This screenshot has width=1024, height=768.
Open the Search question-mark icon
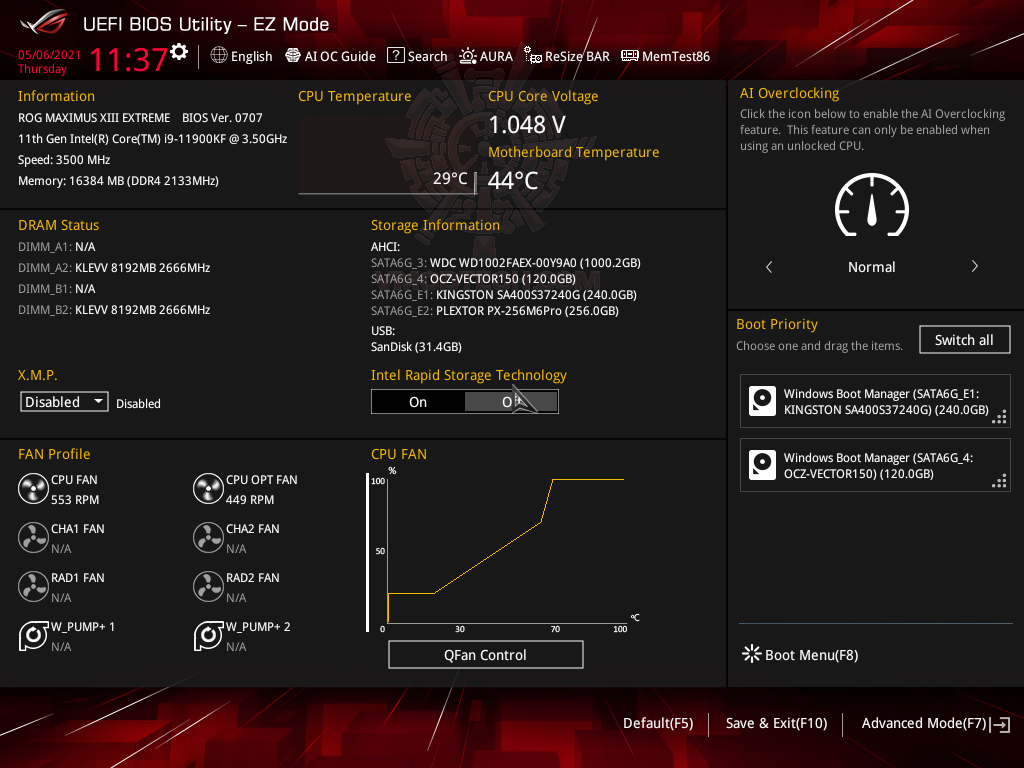pyautogui.click(x=396, y=56)
